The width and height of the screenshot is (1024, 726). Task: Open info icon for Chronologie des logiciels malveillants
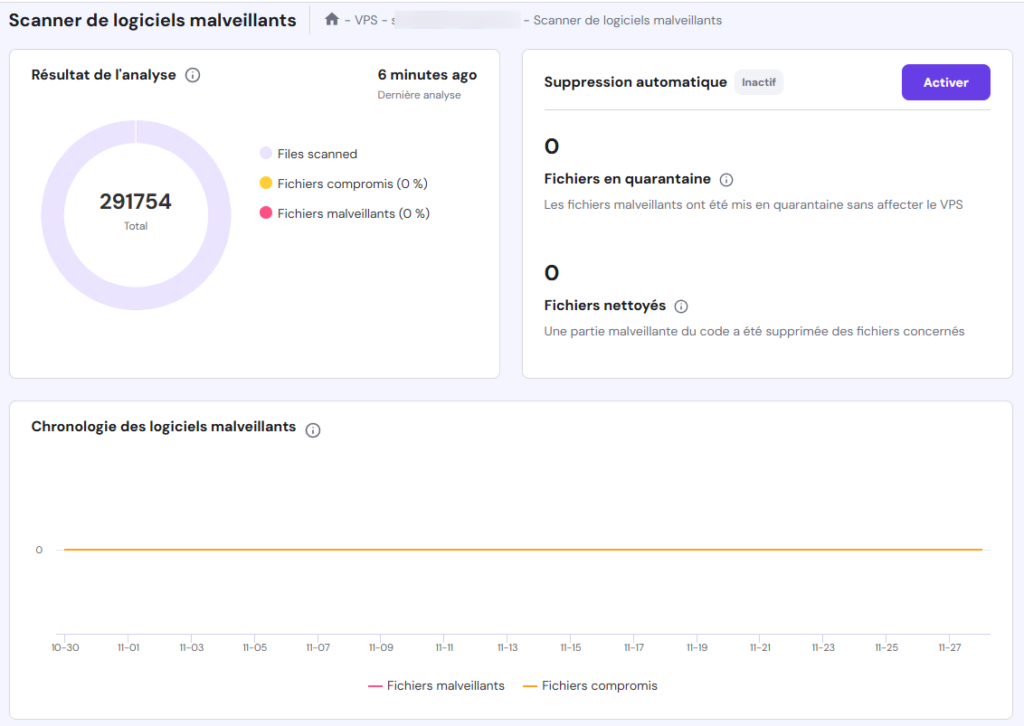point(313,430)
